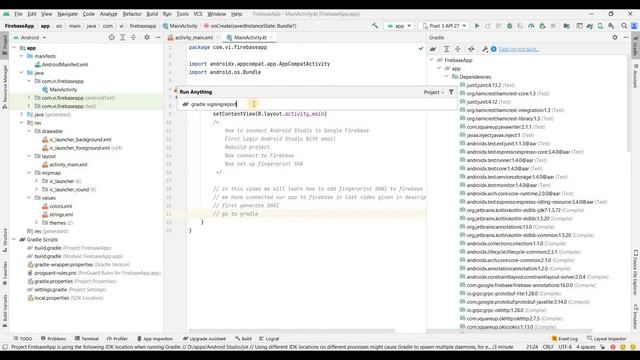Open the Terminal tool window button
640x360 pixels.
[x=87, y=338]
